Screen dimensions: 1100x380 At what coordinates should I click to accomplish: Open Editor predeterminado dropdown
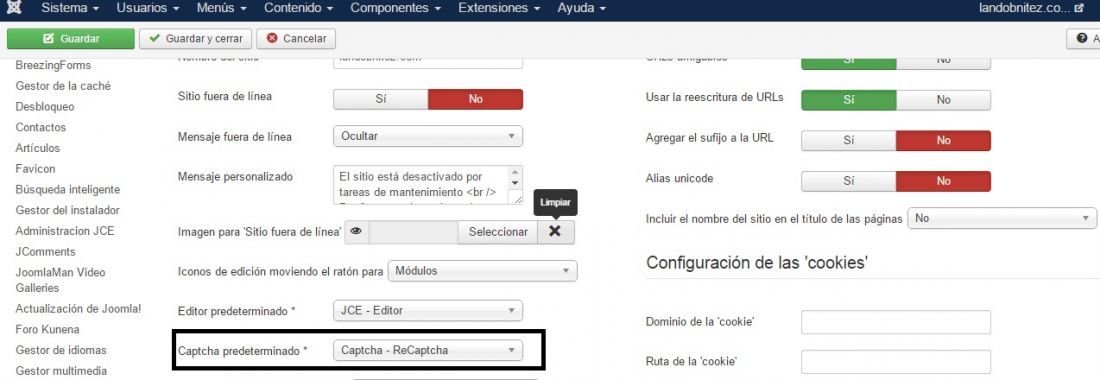click(428, 310)
